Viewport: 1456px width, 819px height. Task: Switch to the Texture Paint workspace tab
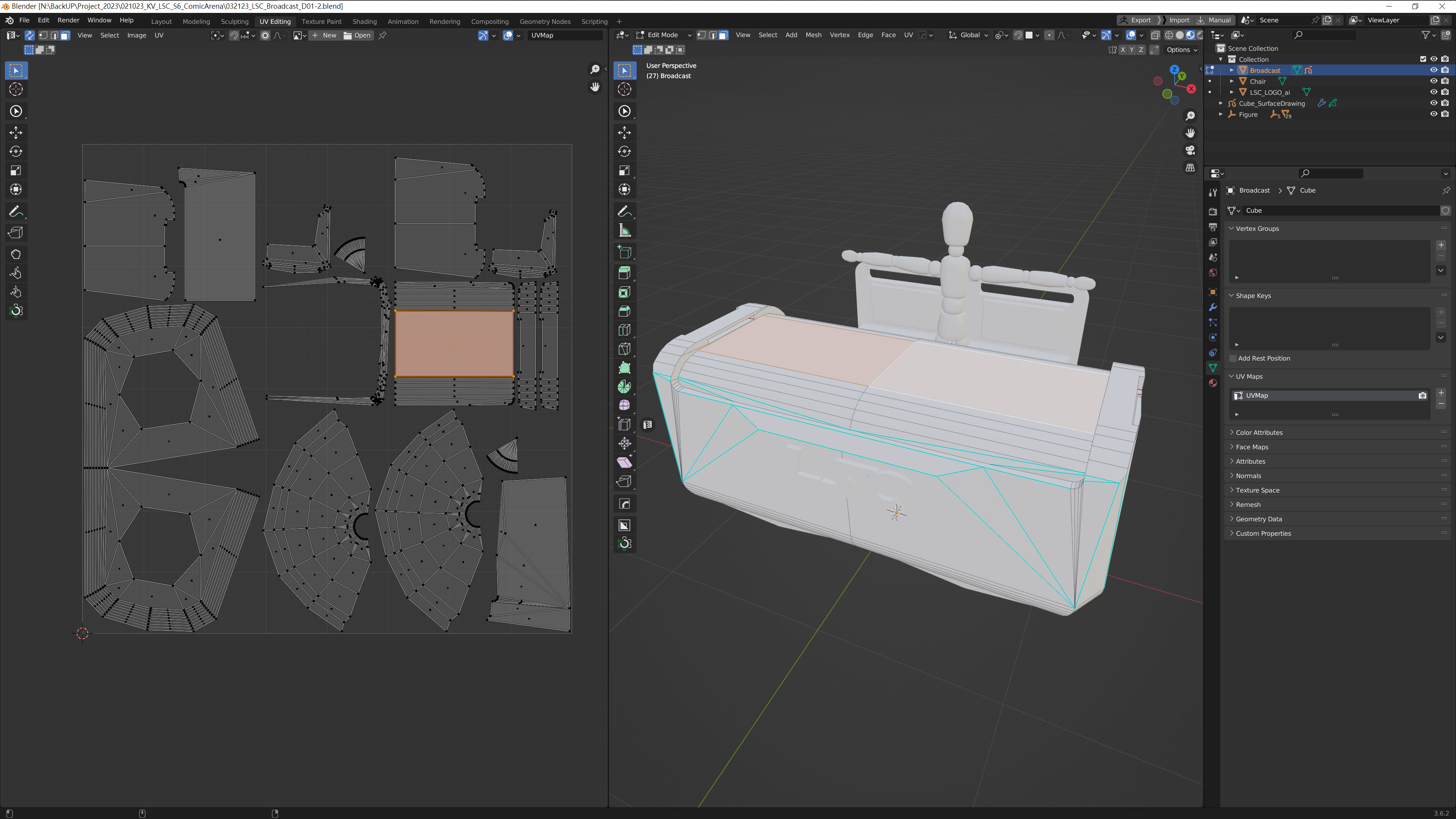321,22
